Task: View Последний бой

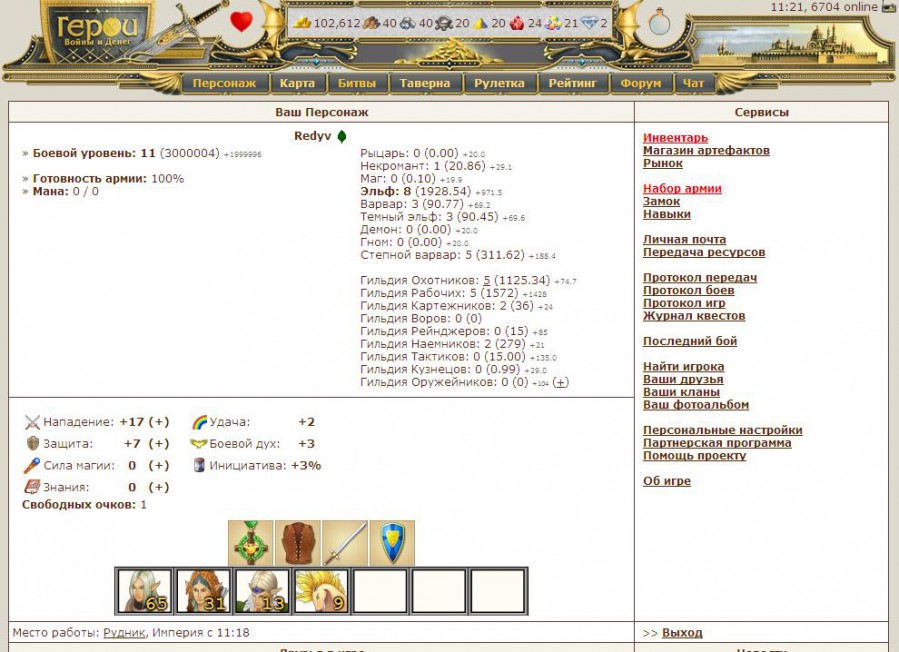Action: [690, 341]
